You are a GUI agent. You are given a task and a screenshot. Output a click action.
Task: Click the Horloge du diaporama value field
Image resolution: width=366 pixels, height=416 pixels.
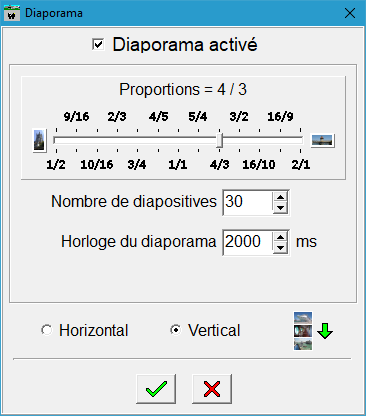248,242
